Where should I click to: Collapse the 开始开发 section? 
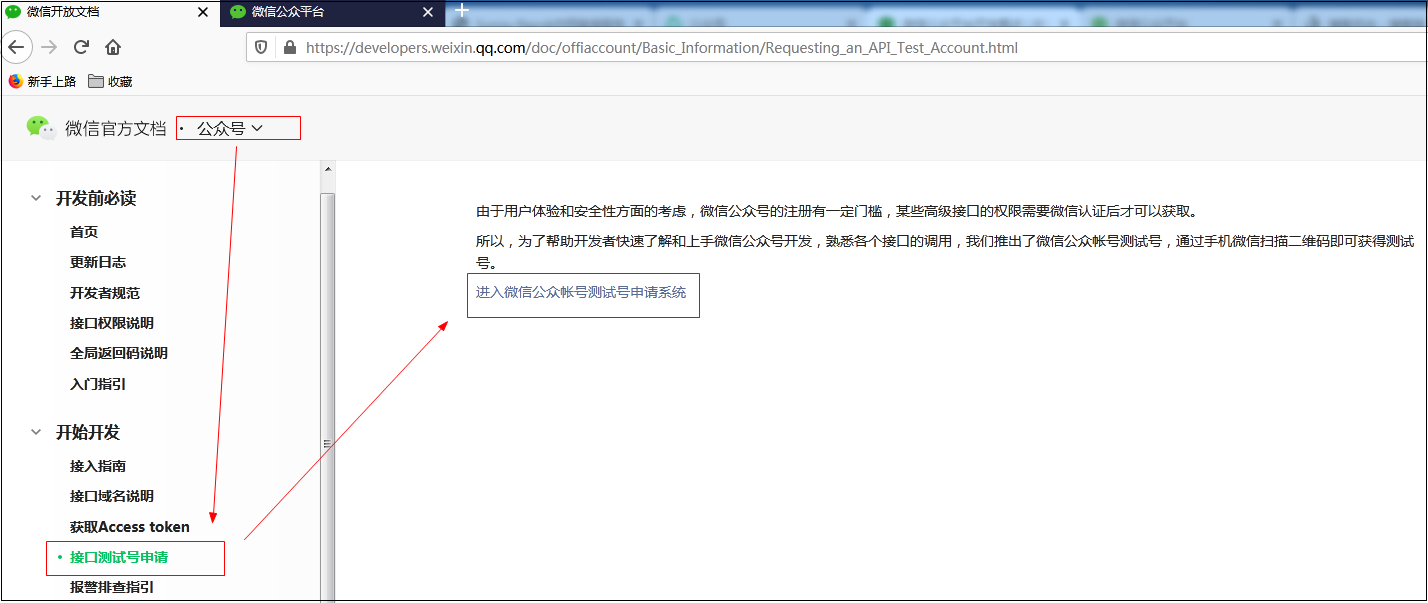tap(36, 432)
